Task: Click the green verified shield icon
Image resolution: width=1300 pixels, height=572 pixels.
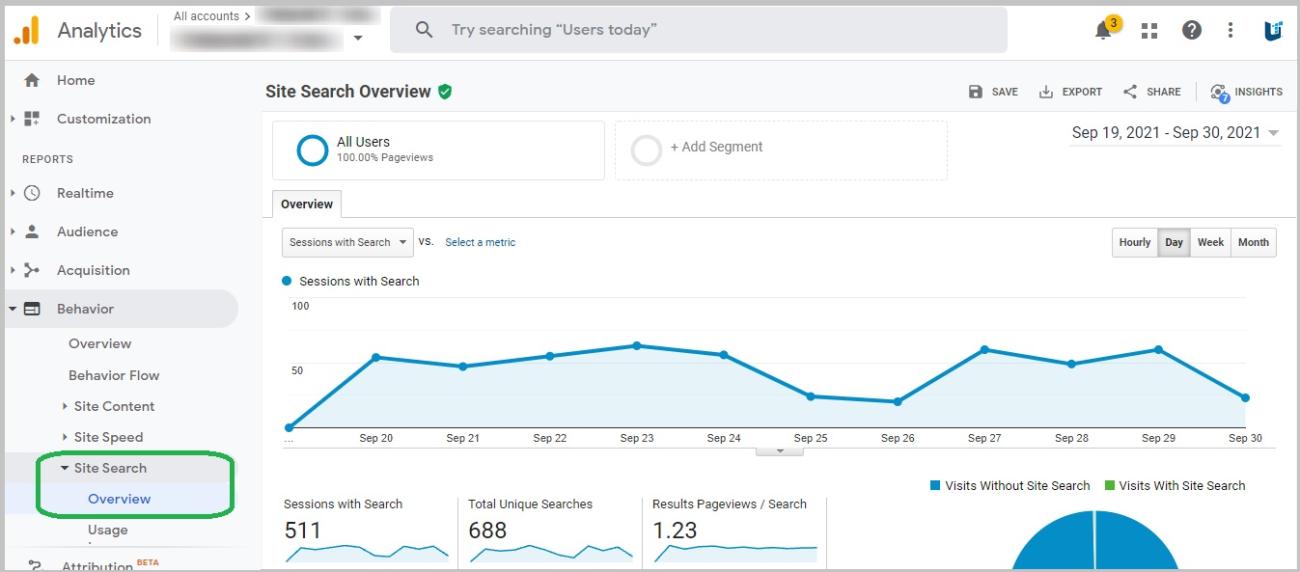Action: [445, 92]
